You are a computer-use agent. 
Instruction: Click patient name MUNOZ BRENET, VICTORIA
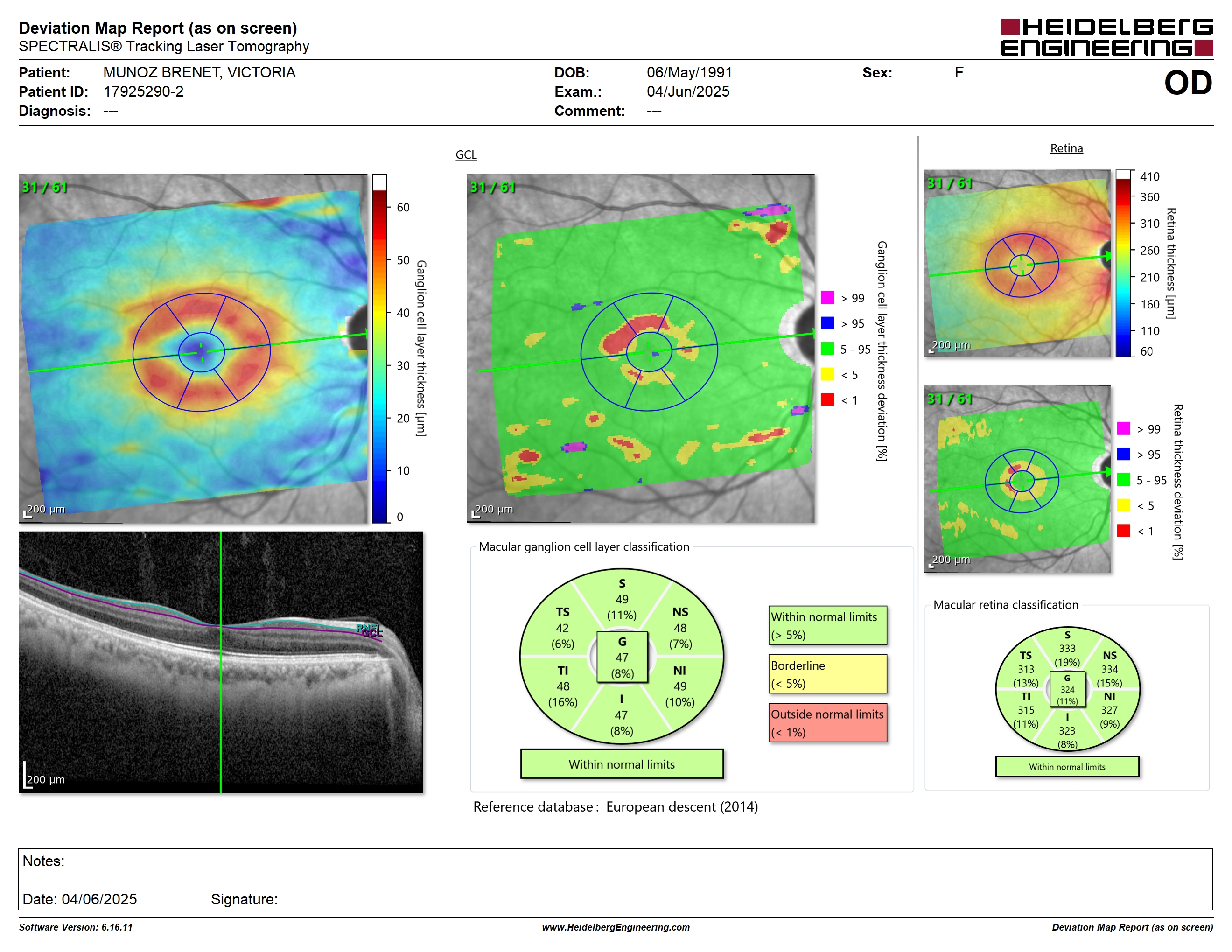199,73
